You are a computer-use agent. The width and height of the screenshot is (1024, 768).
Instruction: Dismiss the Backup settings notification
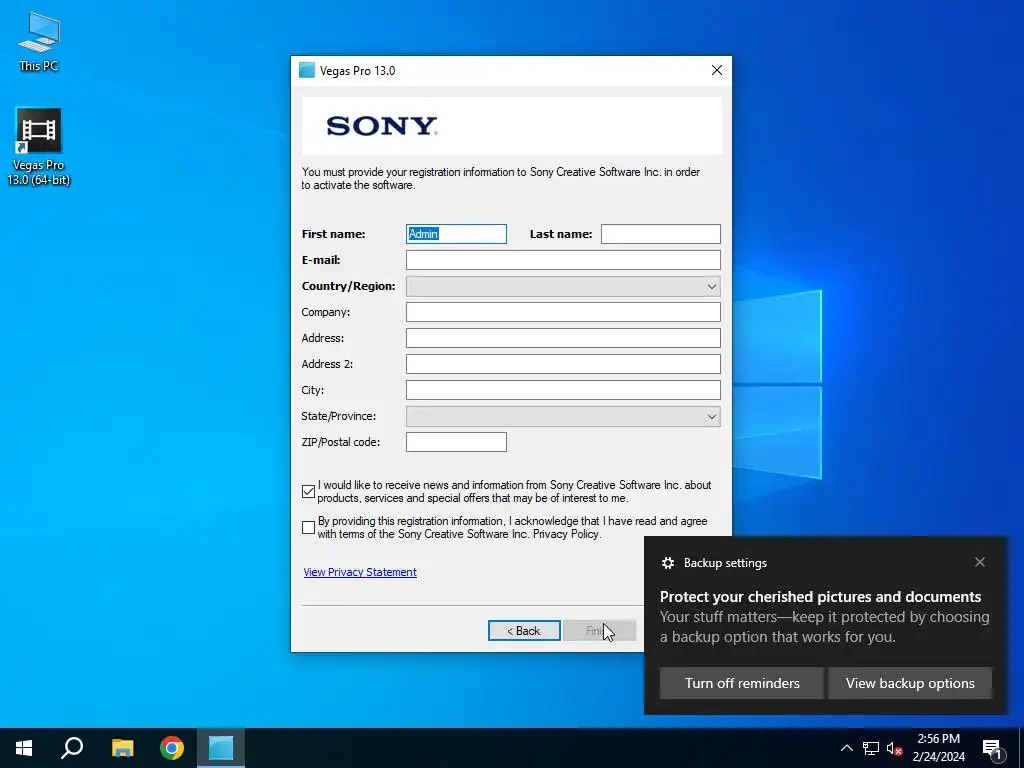[980, 562]
